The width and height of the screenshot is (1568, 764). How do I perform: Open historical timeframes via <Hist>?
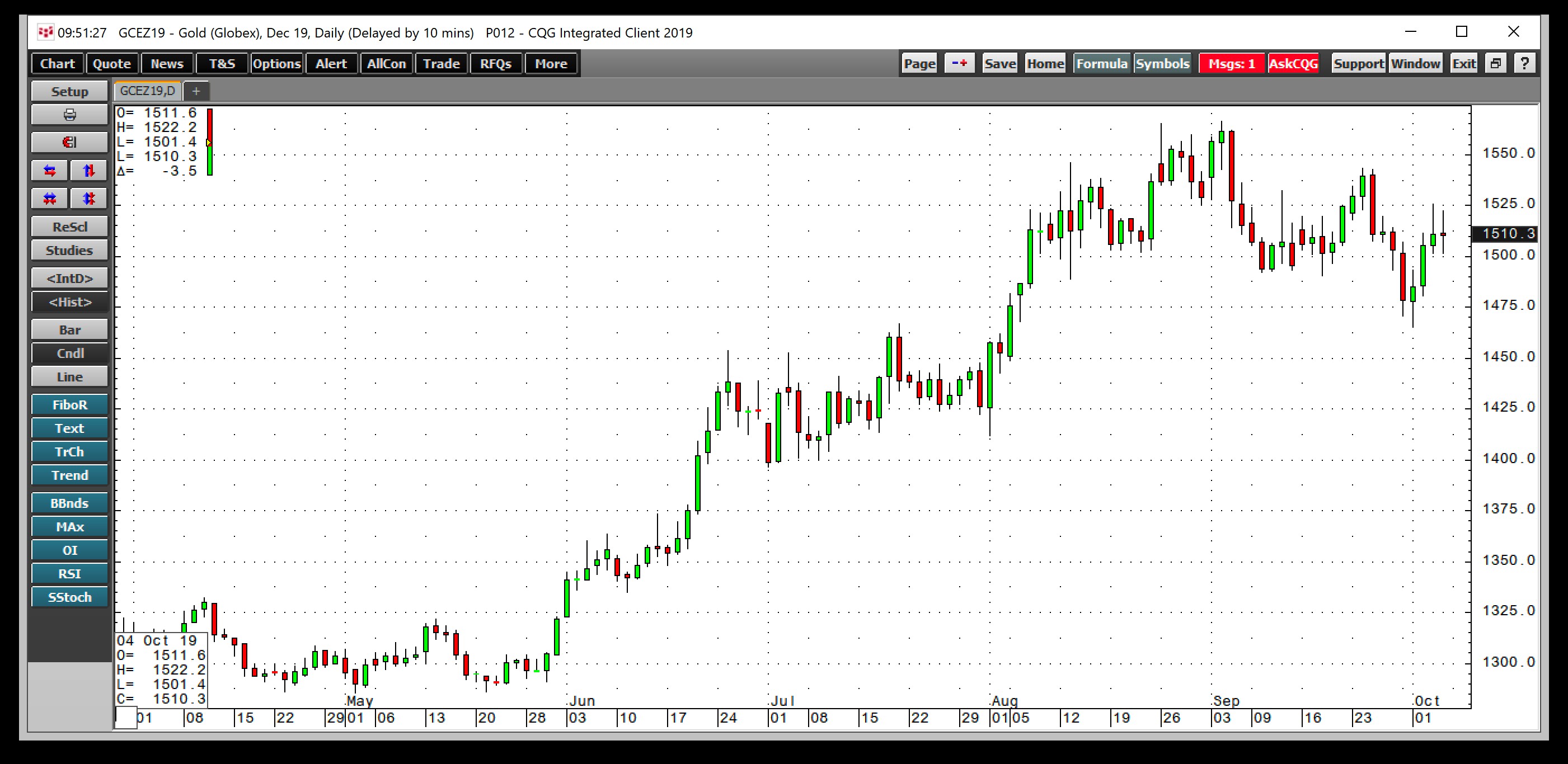(69, 301)
